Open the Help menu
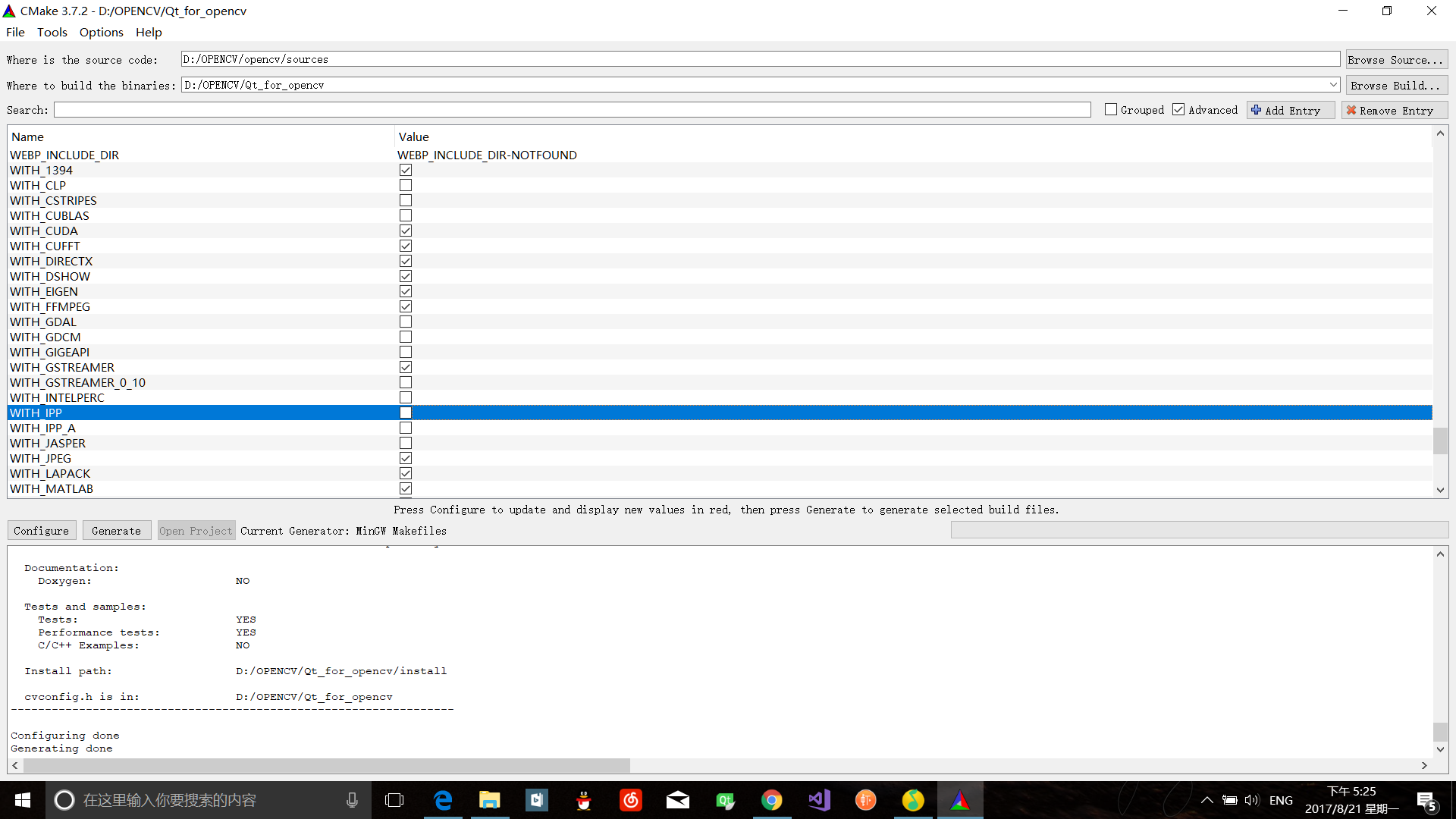This screenshot has width=1456, height=819. 149,32
